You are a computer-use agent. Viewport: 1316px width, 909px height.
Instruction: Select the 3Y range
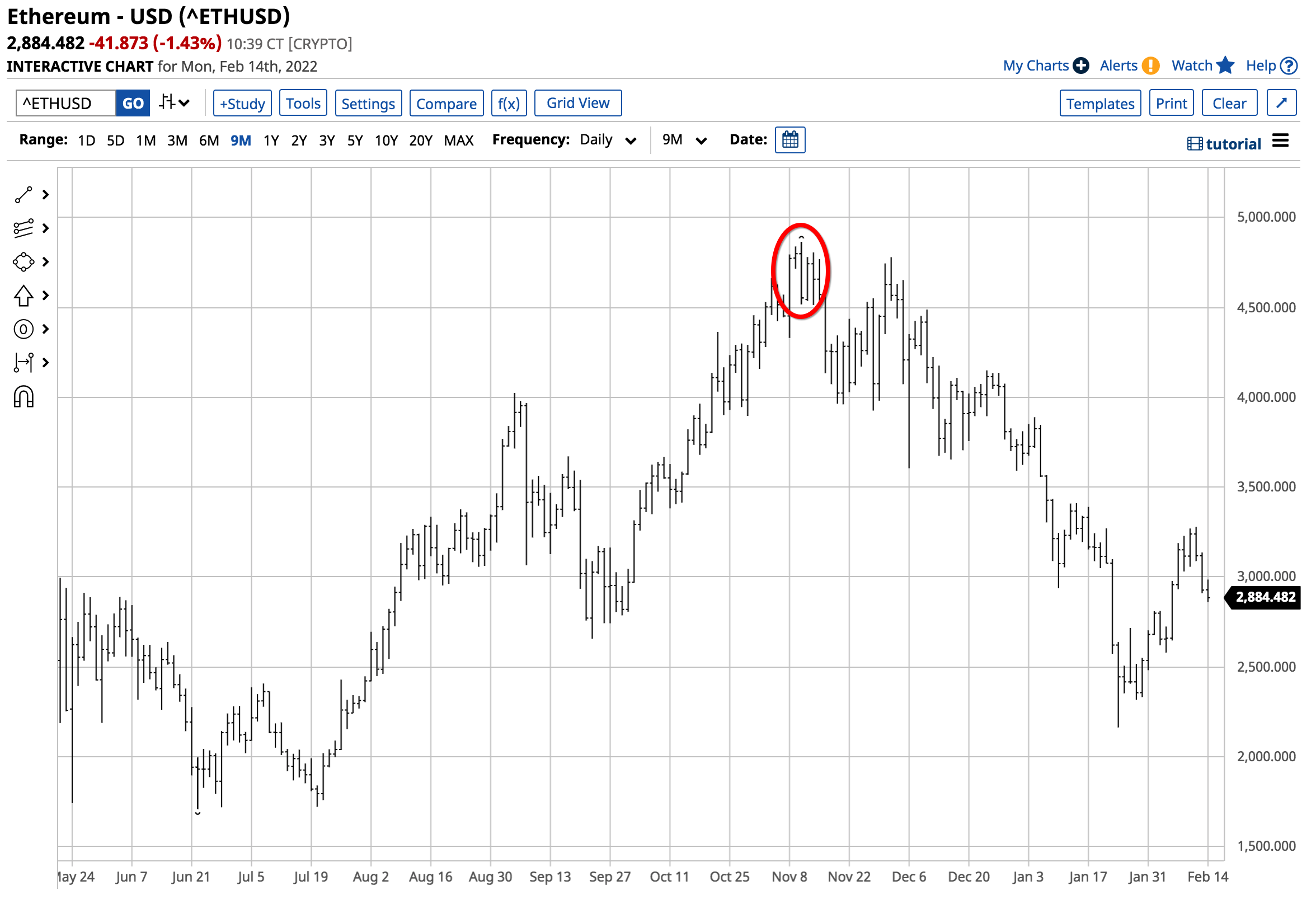point(327,140)
